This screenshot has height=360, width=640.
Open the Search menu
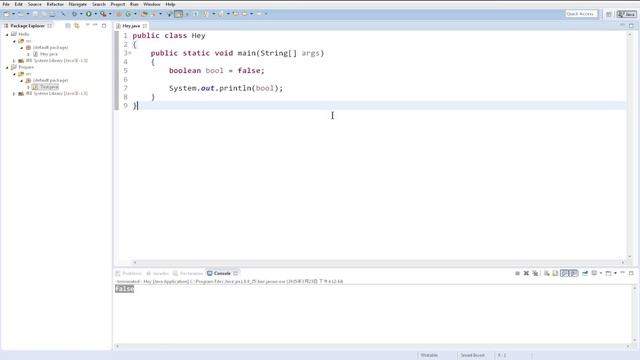(x=99, y=4)
